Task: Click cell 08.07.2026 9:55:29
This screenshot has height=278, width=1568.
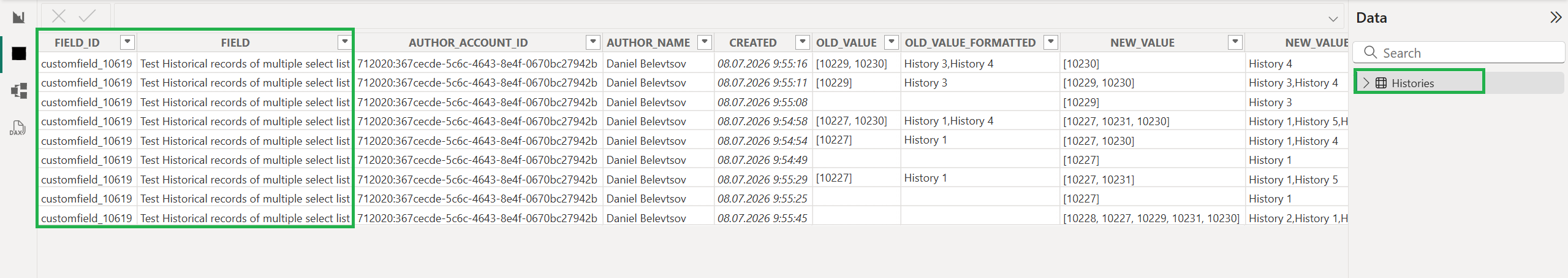Action: click(x=762, y=179)
